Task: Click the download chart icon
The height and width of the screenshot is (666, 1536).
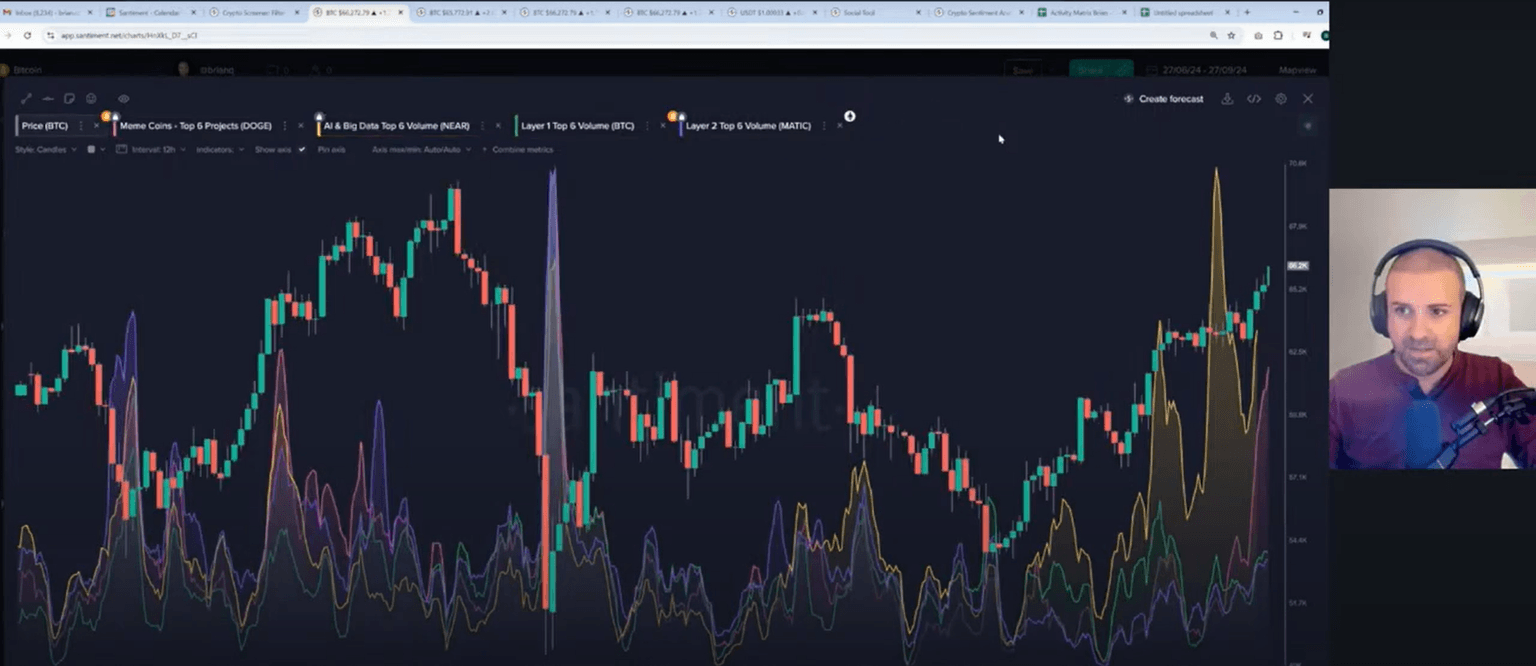Action: tap(1227, 99)
